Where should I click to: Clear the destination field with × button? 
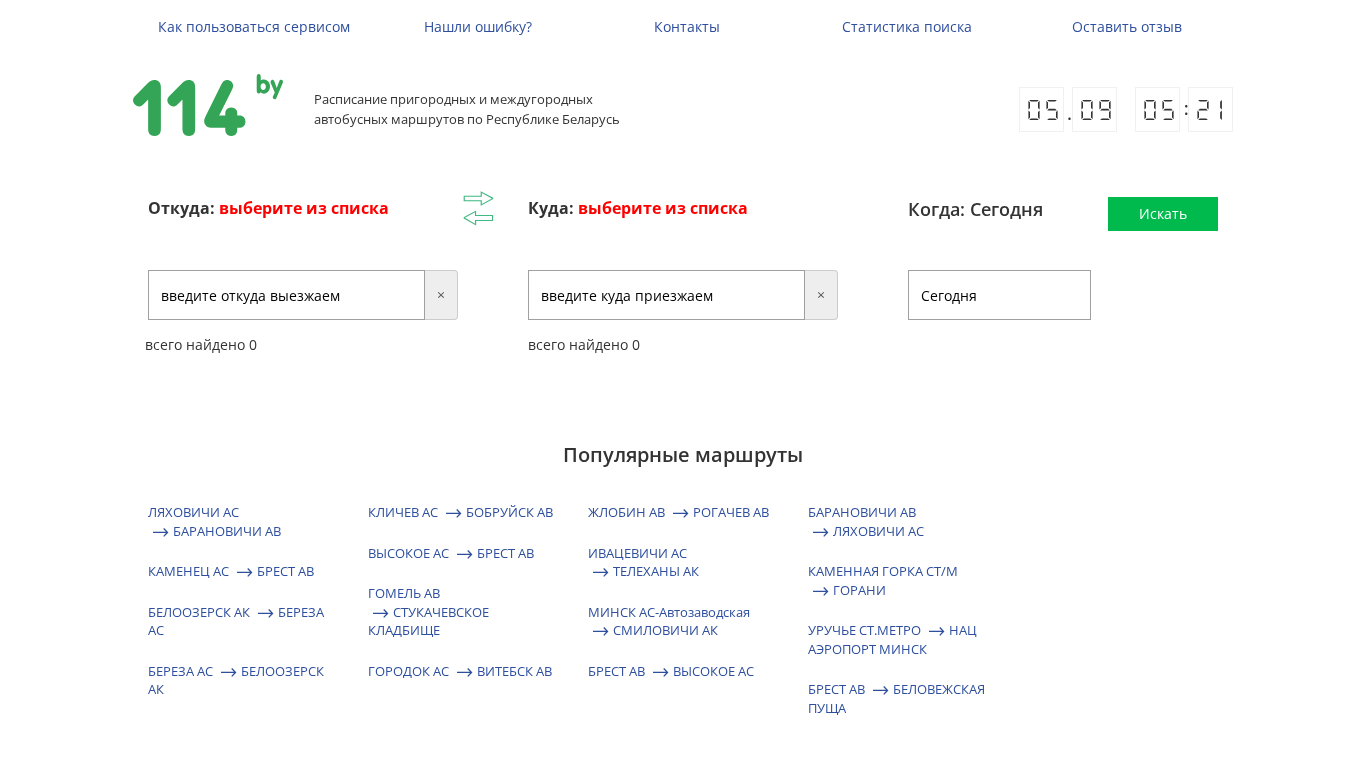821,295
